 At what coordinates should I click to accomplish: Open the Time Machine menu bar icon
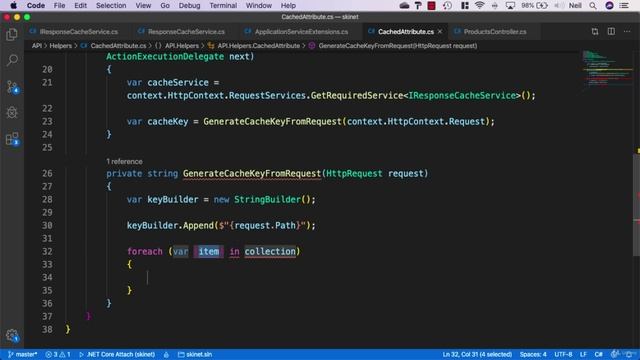[447, 5]
